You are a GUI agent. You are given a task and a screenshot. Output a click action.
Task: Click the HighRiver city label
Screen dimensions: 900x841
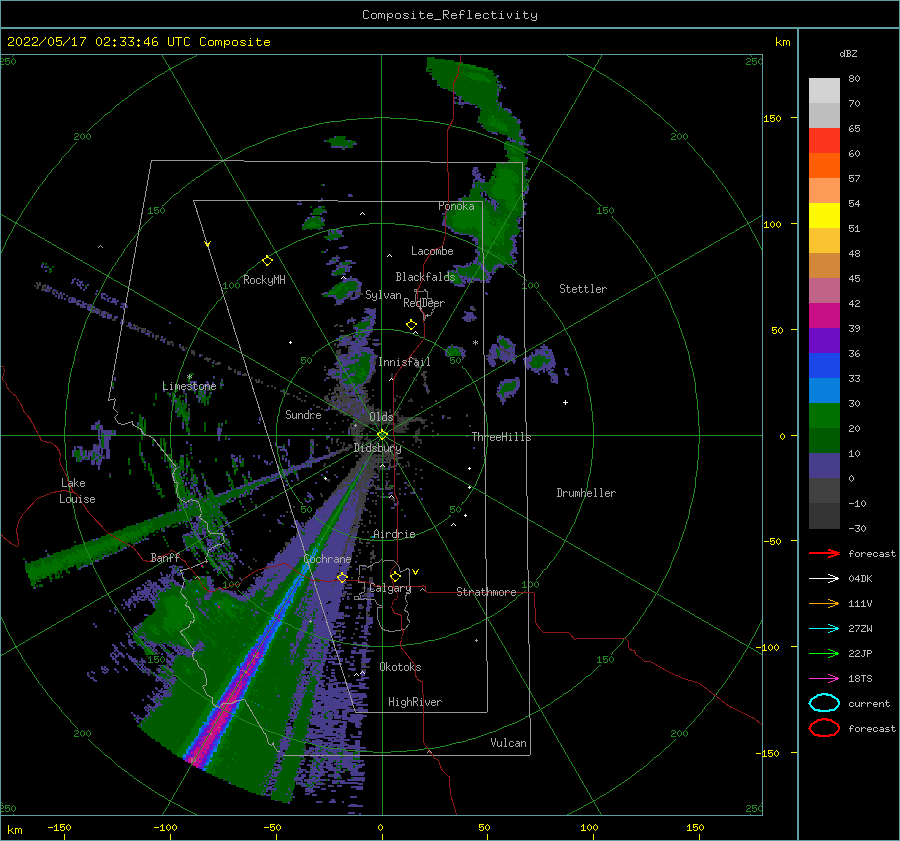tap(414, 702)
